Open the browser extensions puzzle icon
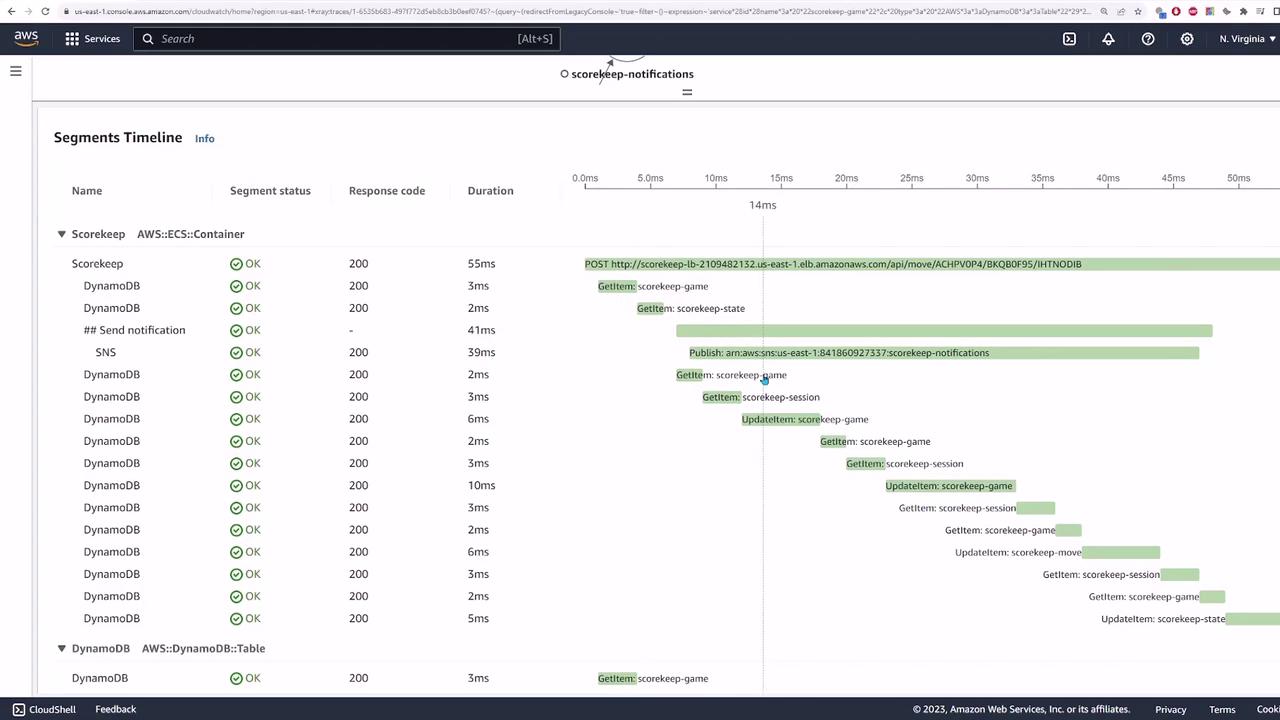1280x720 pixels. [x=1243, y=11]
